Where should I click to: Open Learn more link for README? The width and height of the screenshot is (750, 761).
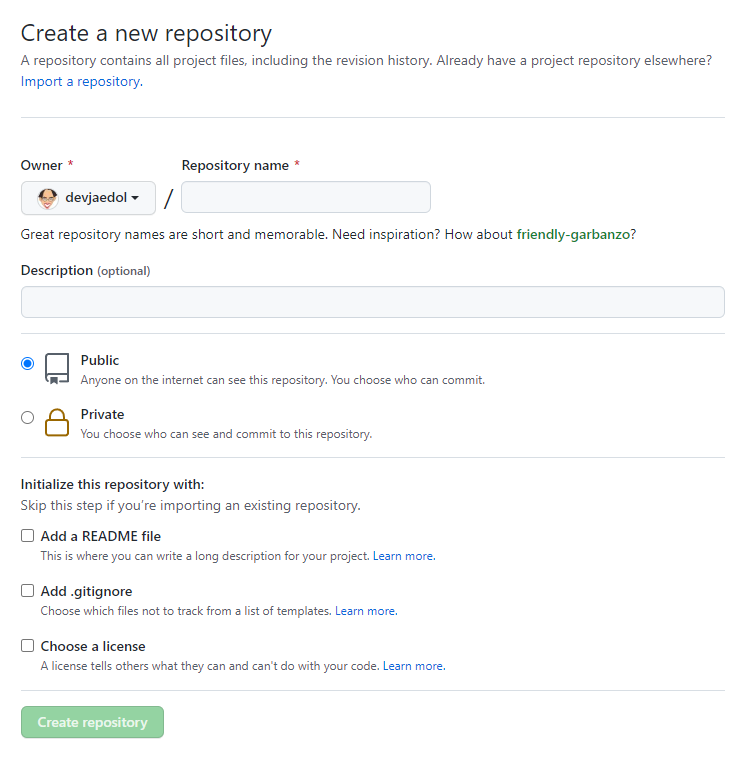pyautogui.click(x=404, y=556)
